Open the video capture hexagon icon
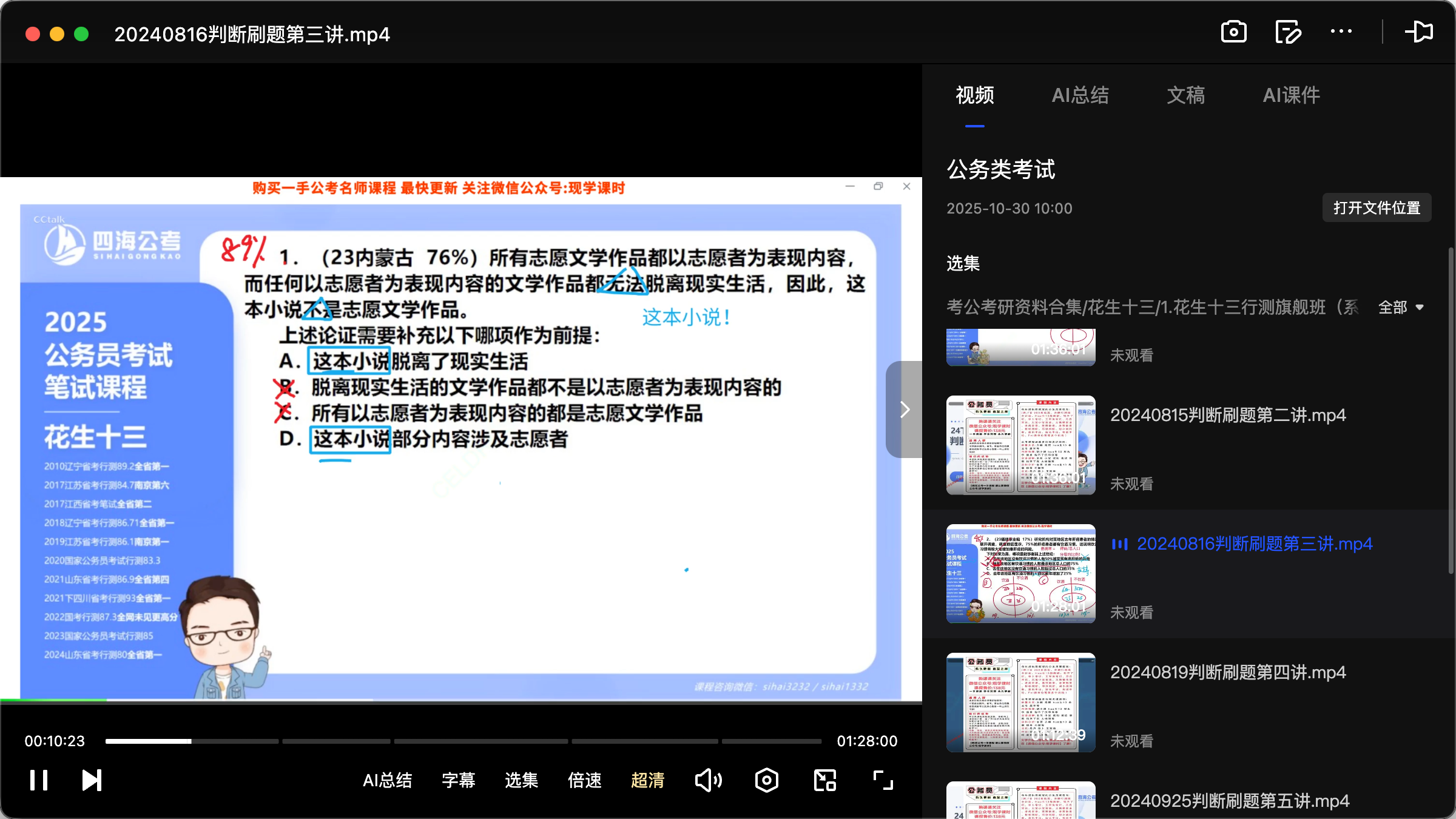This screenshot has width=1456, height=819. pyautogui.click(x=766, y=780)
